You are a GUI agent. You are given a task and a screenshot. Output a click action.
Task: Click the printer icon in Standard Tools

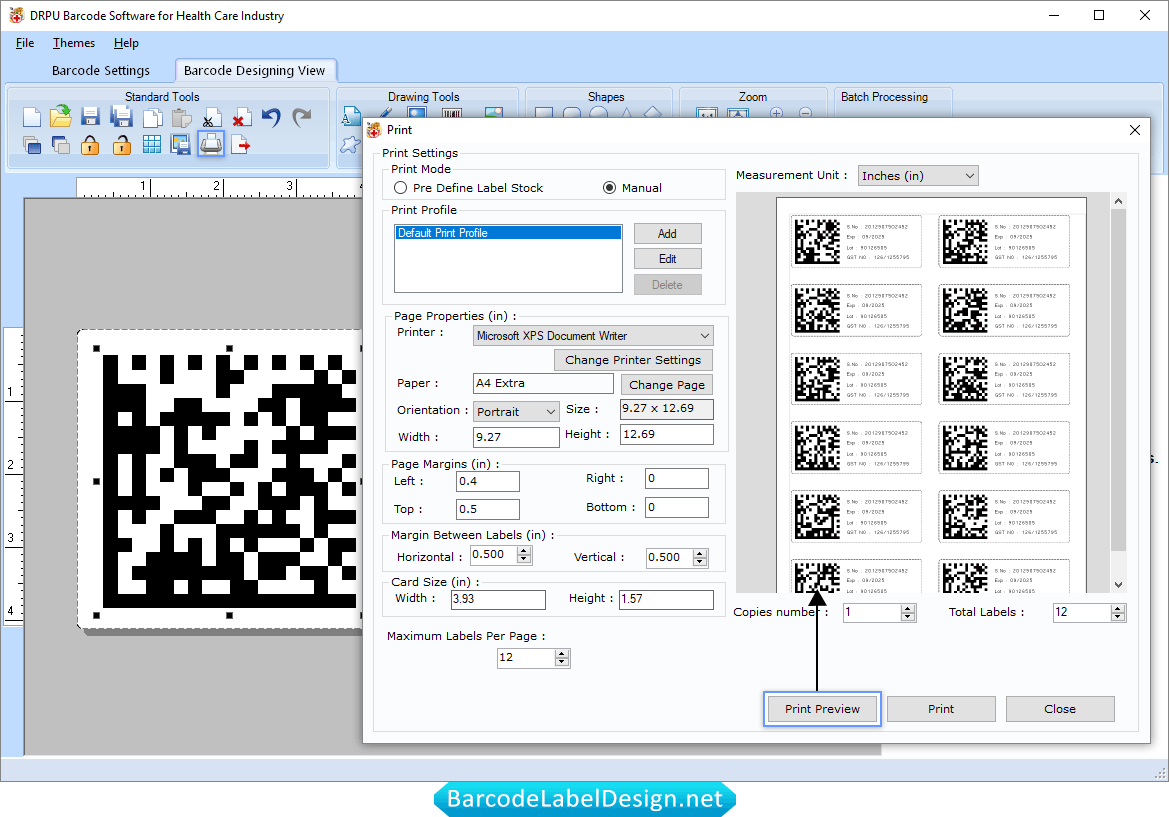tap(211, 144)
